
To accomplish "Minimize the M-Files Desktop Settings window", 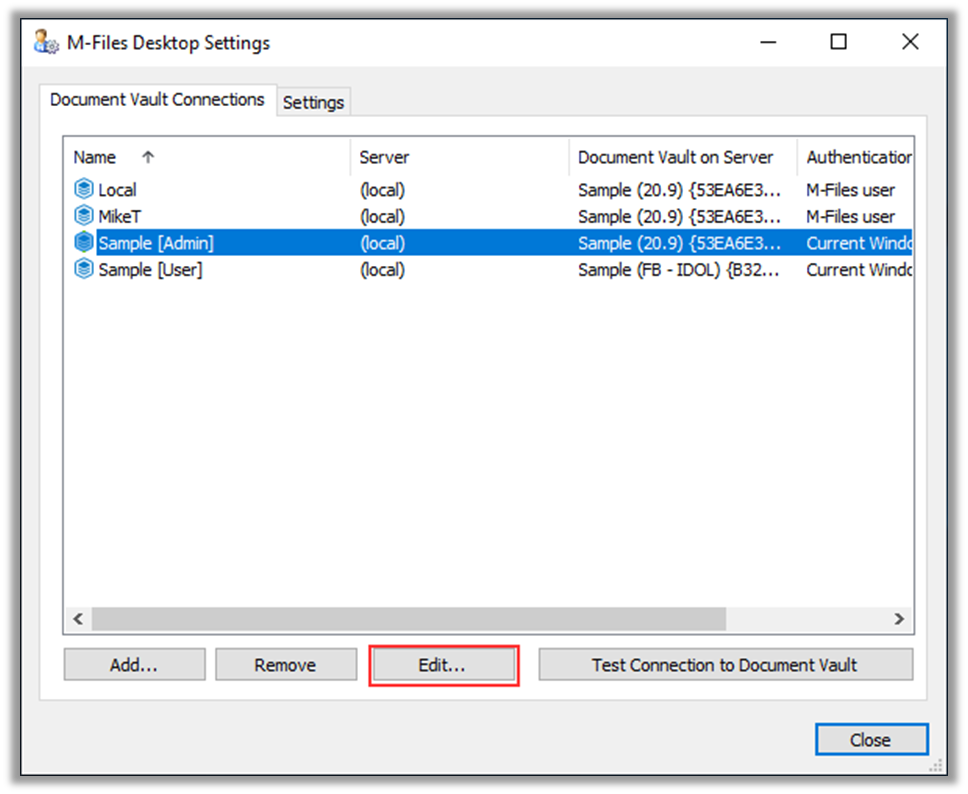I will [768, 42].
